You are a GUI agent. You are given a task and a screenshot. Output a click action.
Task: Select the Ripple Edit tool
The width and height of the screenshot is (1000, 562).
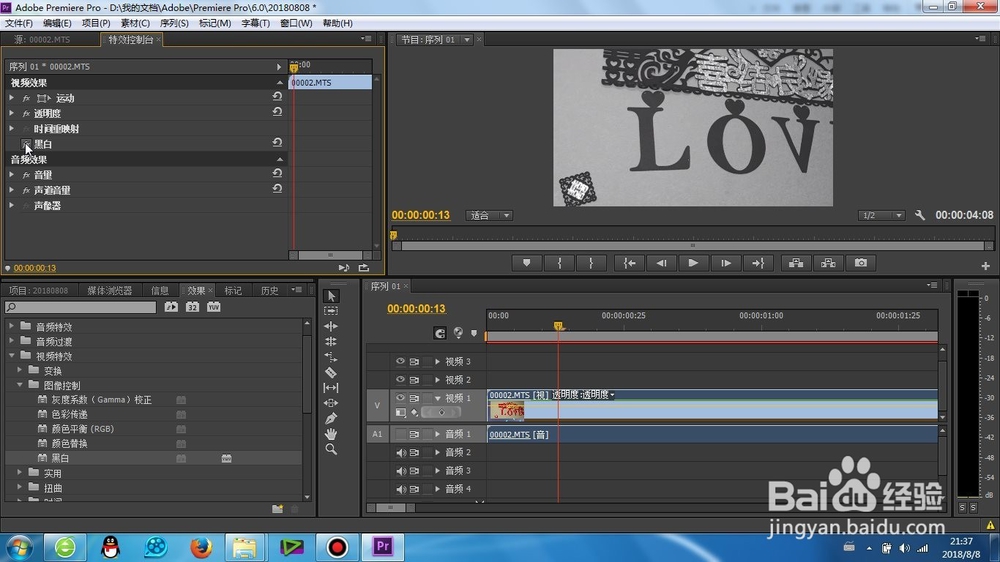[x=330, y=326]
